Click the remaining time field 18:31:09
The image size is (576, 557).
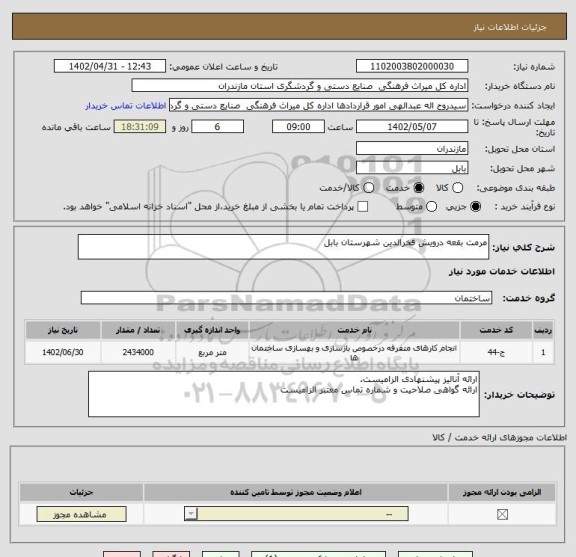[140, 127]
